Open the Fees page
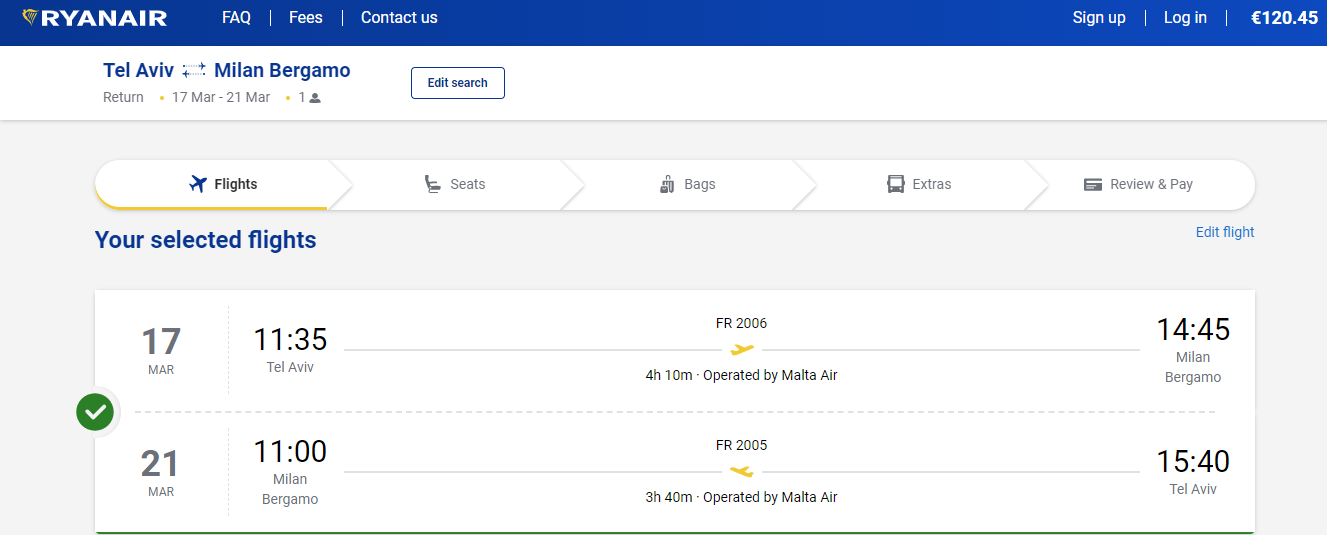The width and height of the screenshot is (1327, 535). point(306,18)
